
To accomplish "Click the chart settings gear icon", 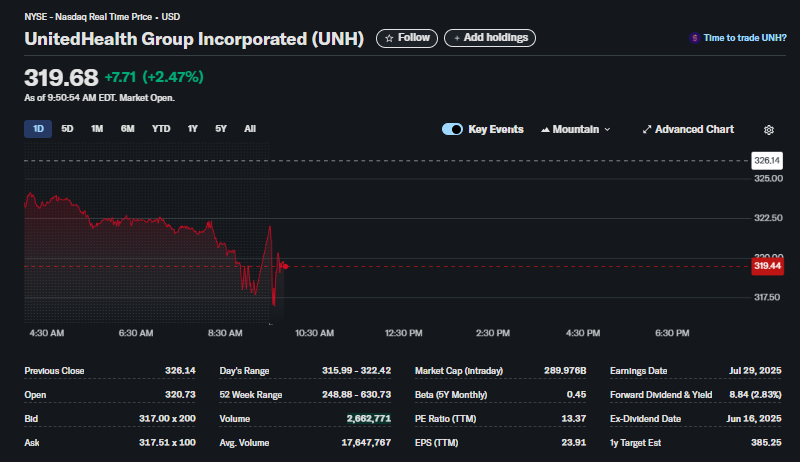I will point(768,130).
